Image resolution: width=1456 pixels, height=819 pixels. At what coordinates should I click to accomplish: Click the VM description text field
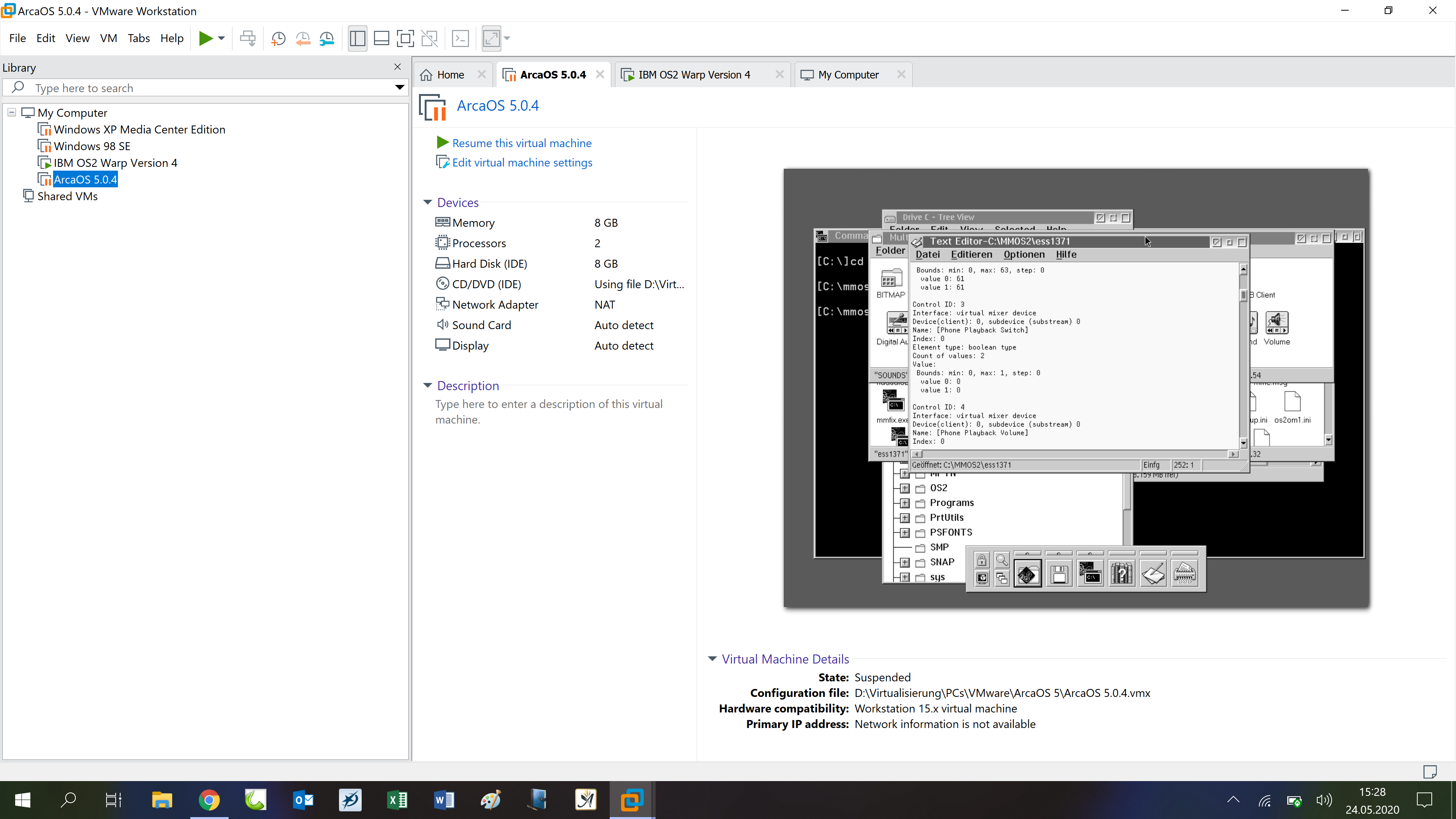pyautogui.click(x=549, y=411)
